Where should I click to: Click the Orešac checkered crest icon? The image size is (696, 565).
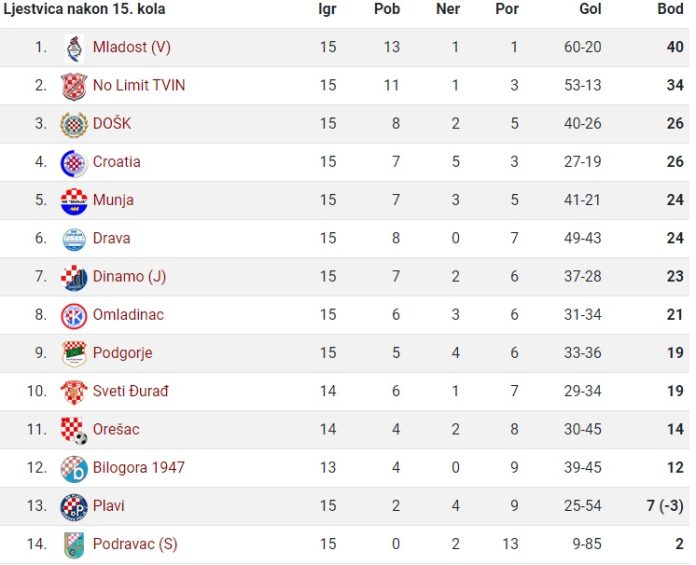tap(74, 431)
